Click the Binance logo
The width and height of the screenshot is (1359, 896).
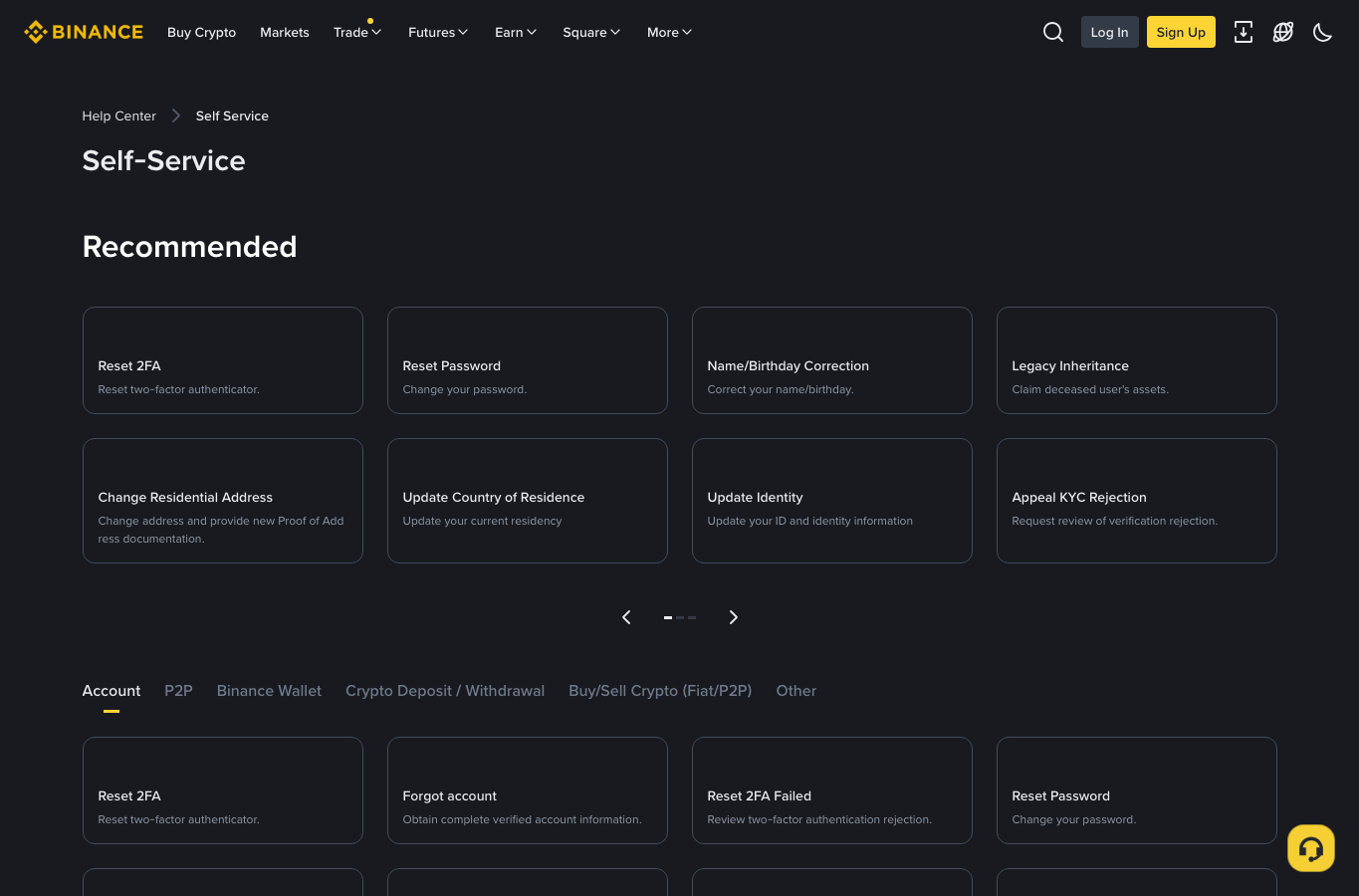(x=84, y=32)
